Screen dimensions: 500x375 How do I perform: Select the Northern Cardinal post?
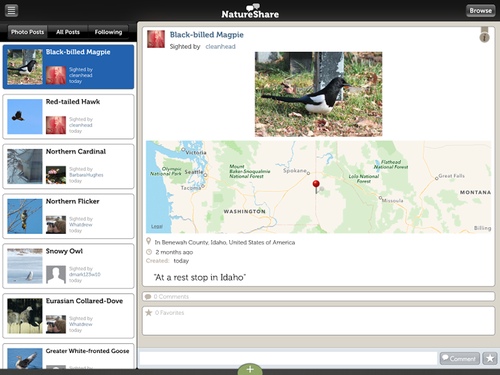tap(68, 166)
